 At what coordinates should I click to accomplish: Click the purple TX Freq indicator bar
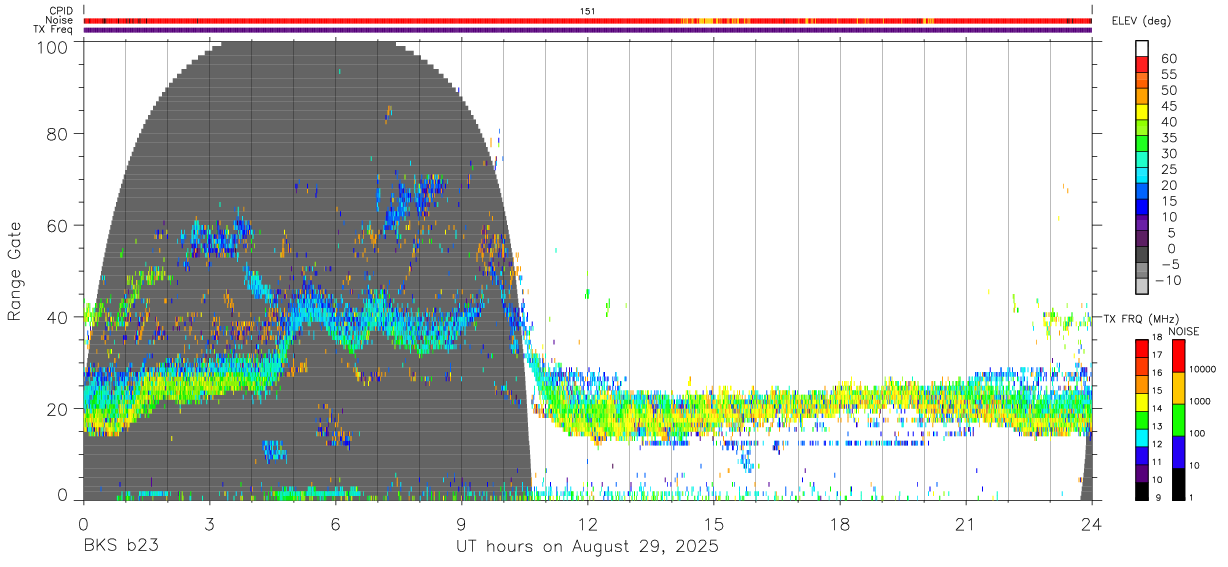pyautogui.click(x=588, y=30)
